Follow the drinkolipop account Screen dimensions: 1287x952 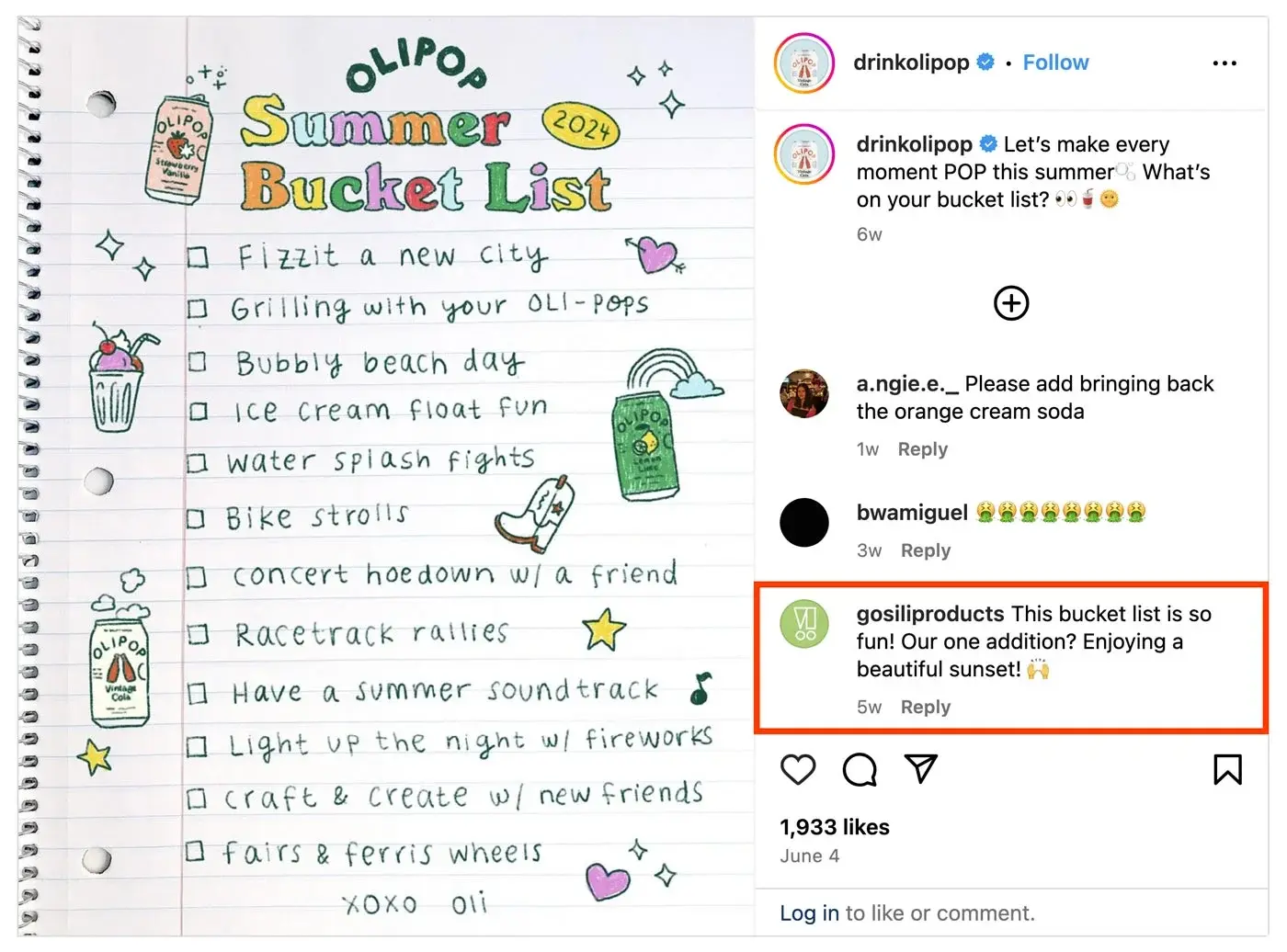[x=1055, y=62]
